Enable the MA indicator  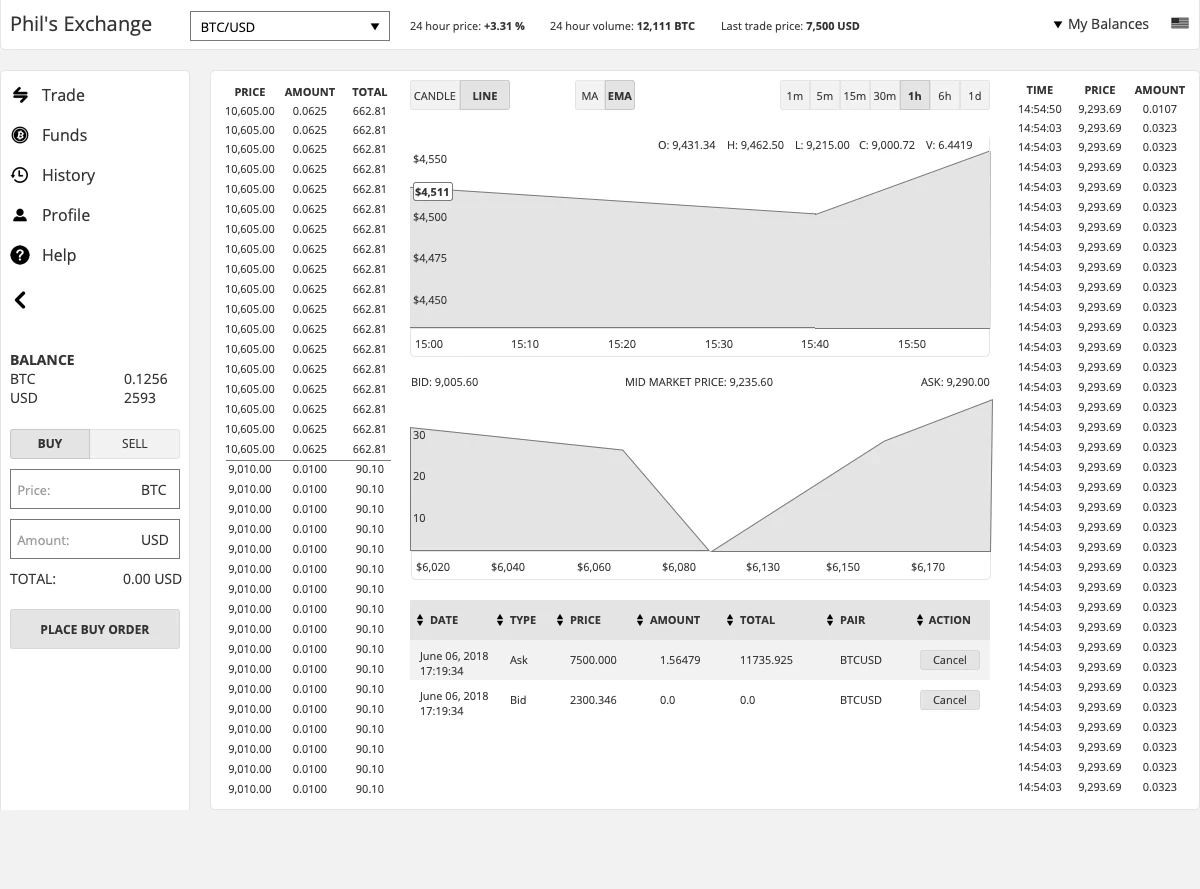590,96
